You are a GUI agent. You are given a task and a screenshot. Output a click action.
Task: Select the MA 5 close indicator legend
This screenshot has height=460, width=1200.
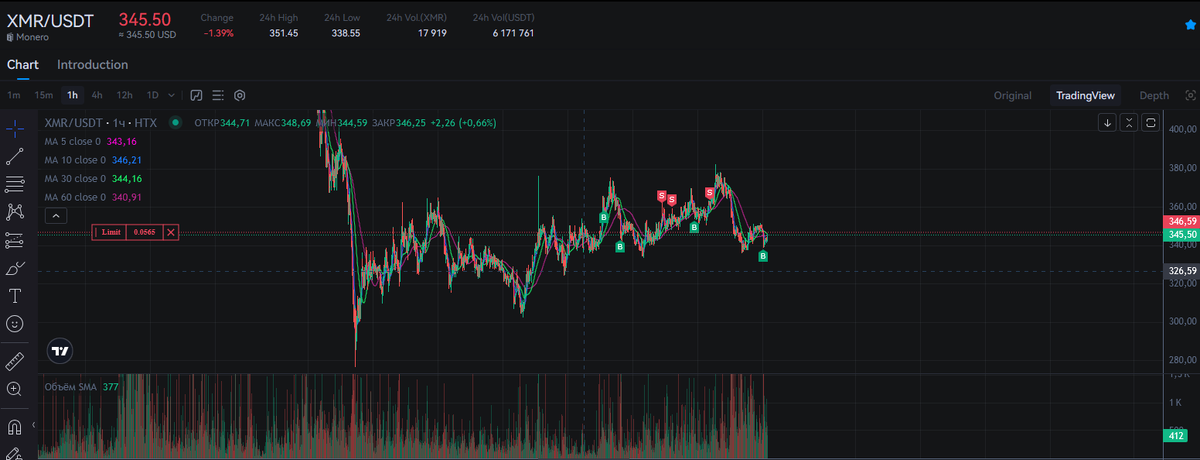click(90, 142)
